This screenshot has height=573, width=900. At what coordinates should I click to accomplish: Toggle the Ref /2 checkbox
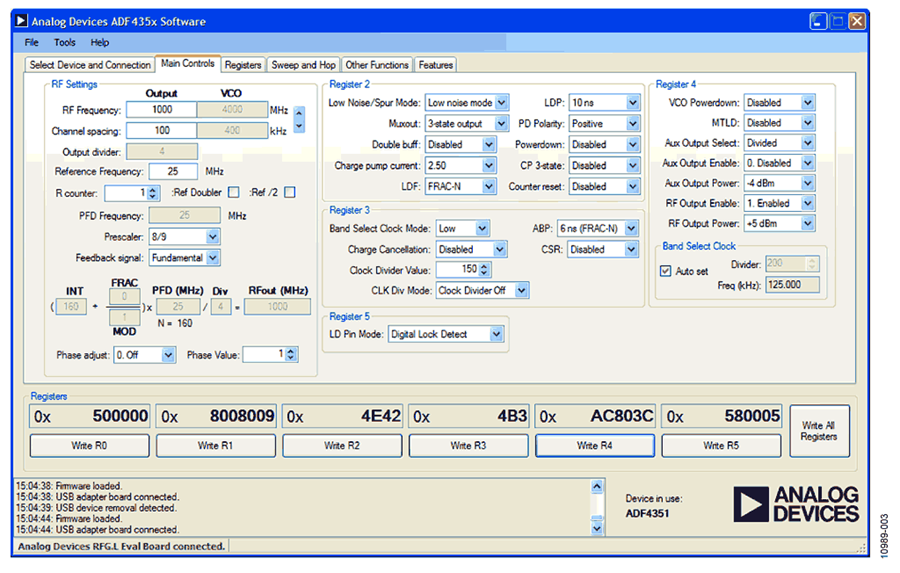(290, 193)
